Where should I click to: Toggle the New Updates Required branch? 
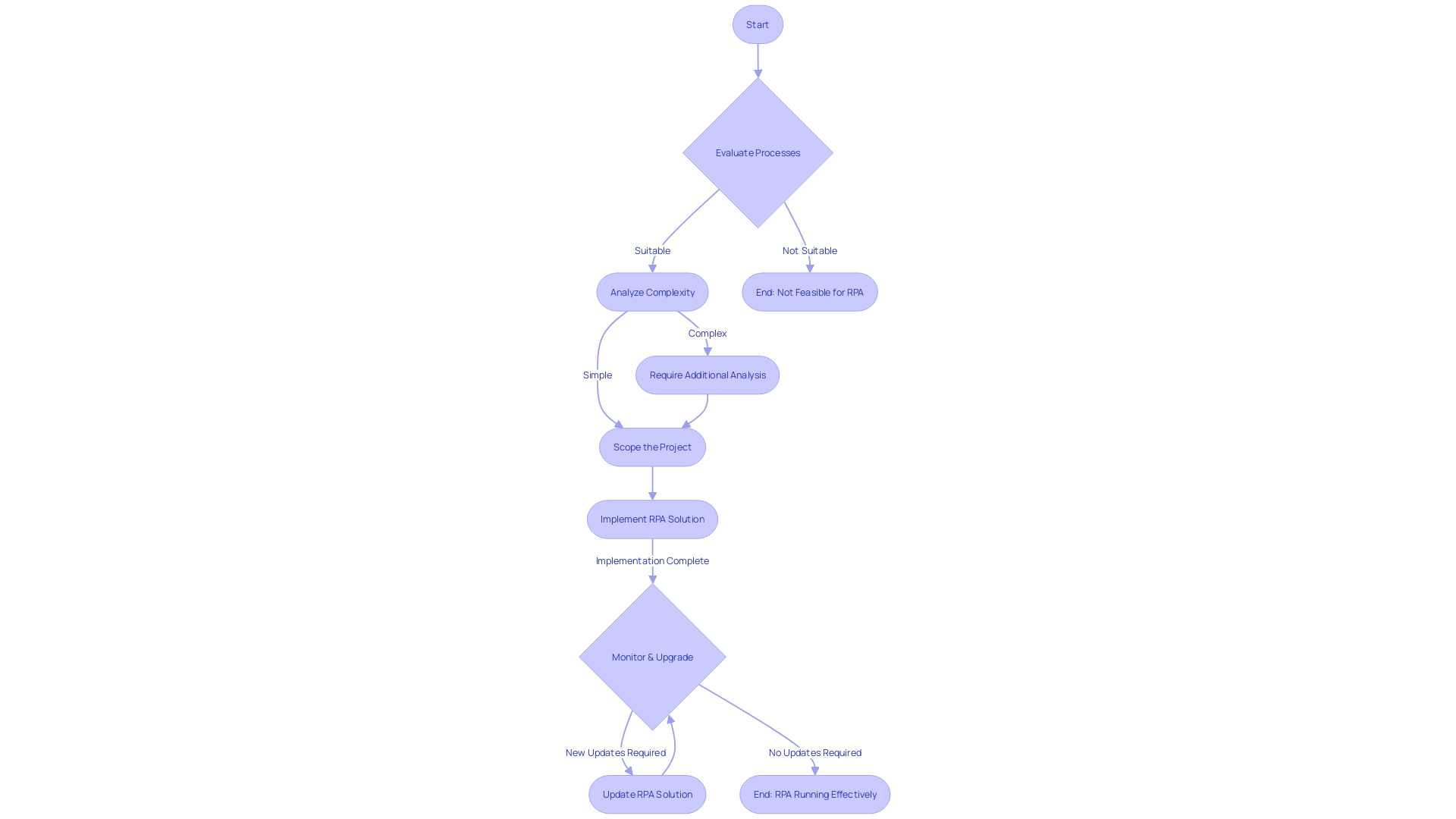coord(615,752)
